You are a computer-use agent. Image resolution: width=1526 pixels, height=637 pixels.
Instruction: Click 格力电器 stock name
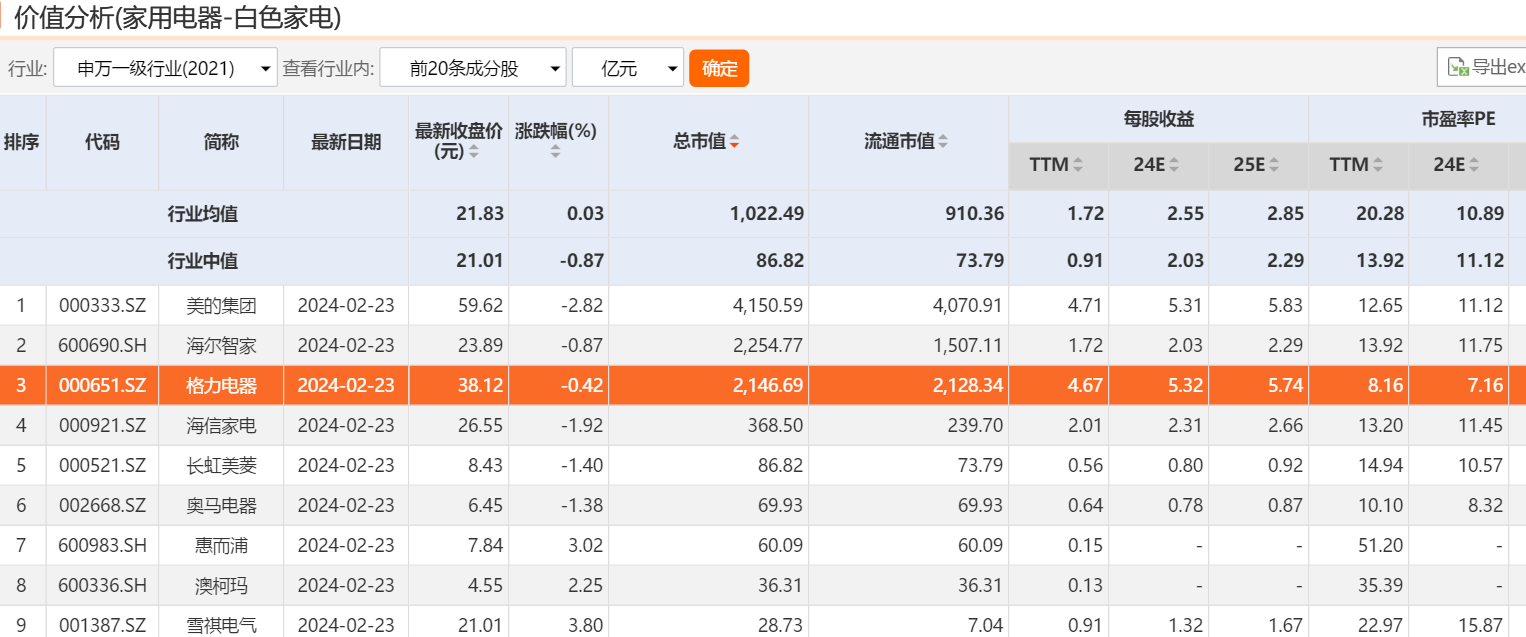221,386
